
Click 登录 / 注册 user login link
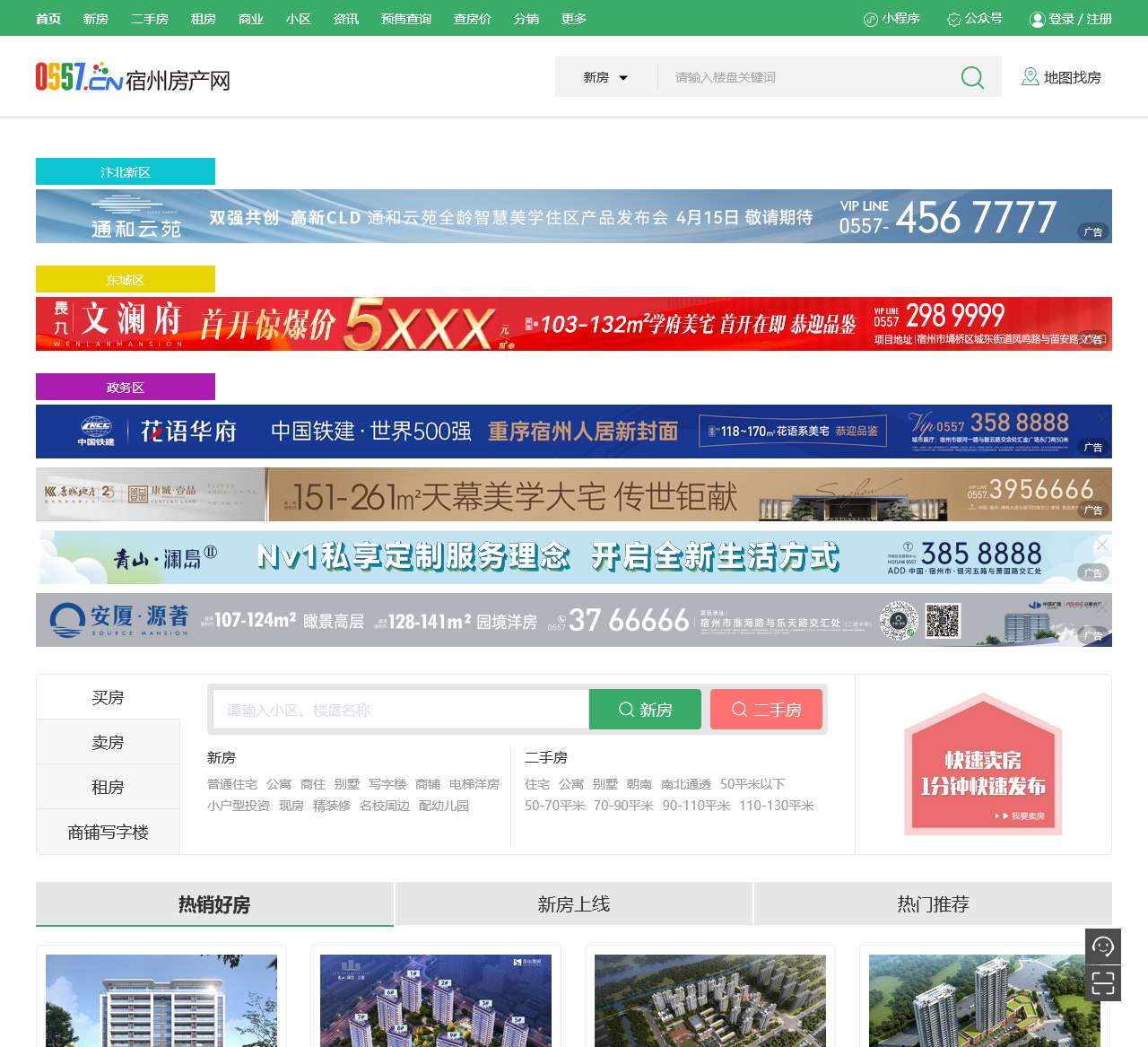click(1071, 19)
